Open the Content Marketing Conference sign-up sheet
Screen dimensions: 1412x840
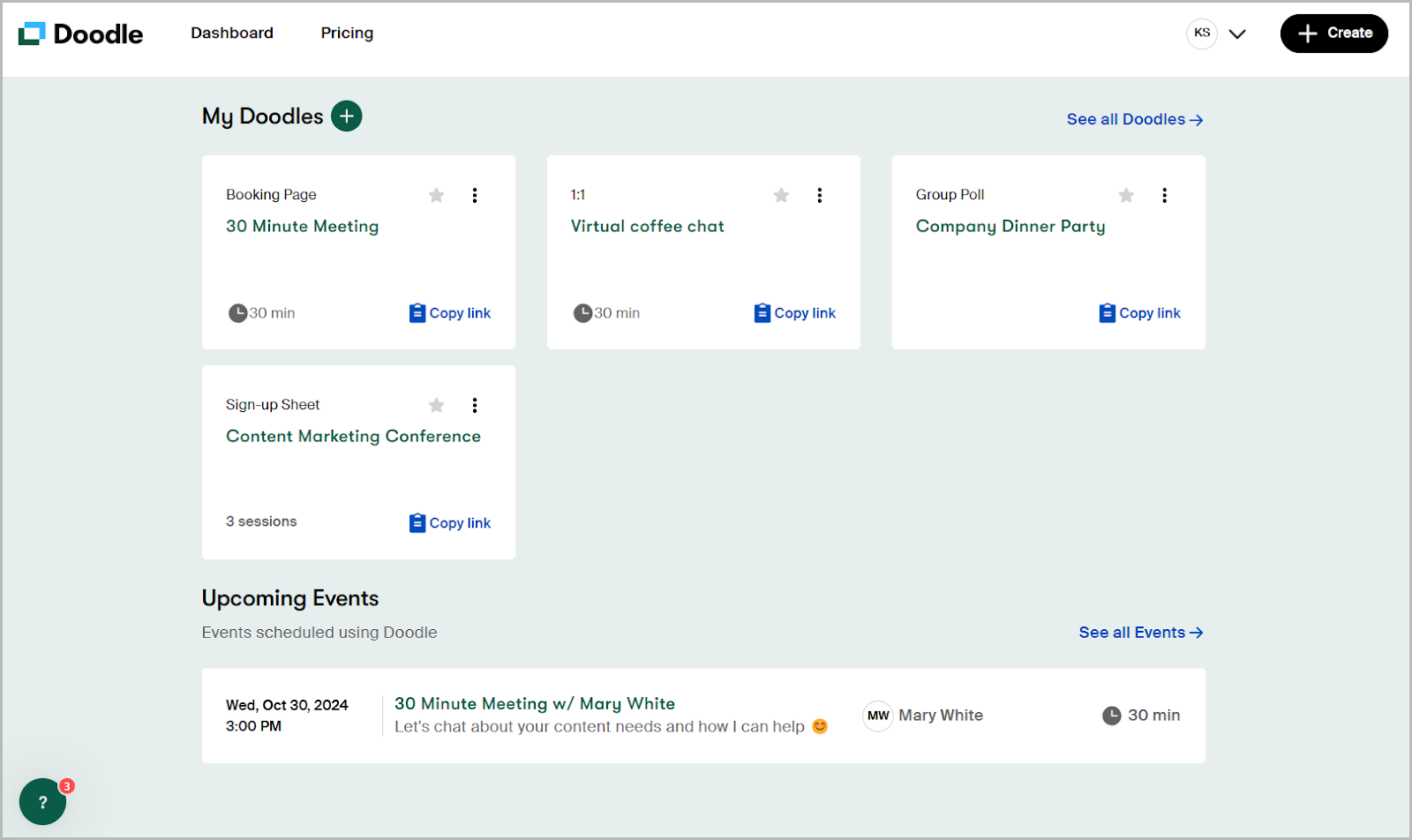pos(353,436)
